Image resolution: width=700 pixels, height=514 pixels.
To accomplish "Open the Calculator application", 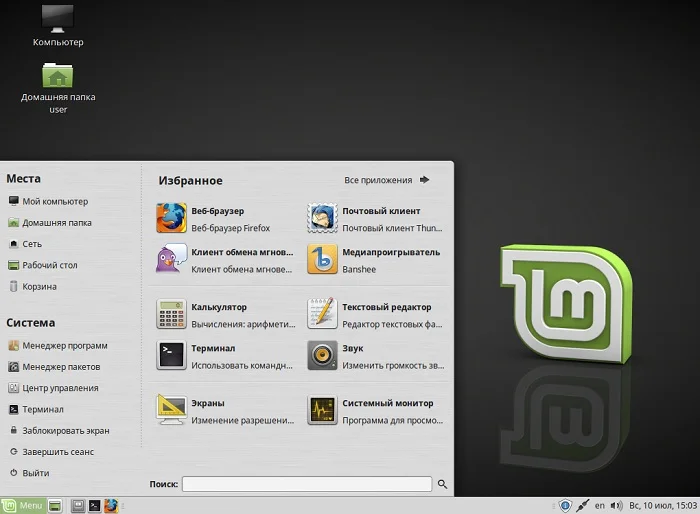I will point(171,314).
